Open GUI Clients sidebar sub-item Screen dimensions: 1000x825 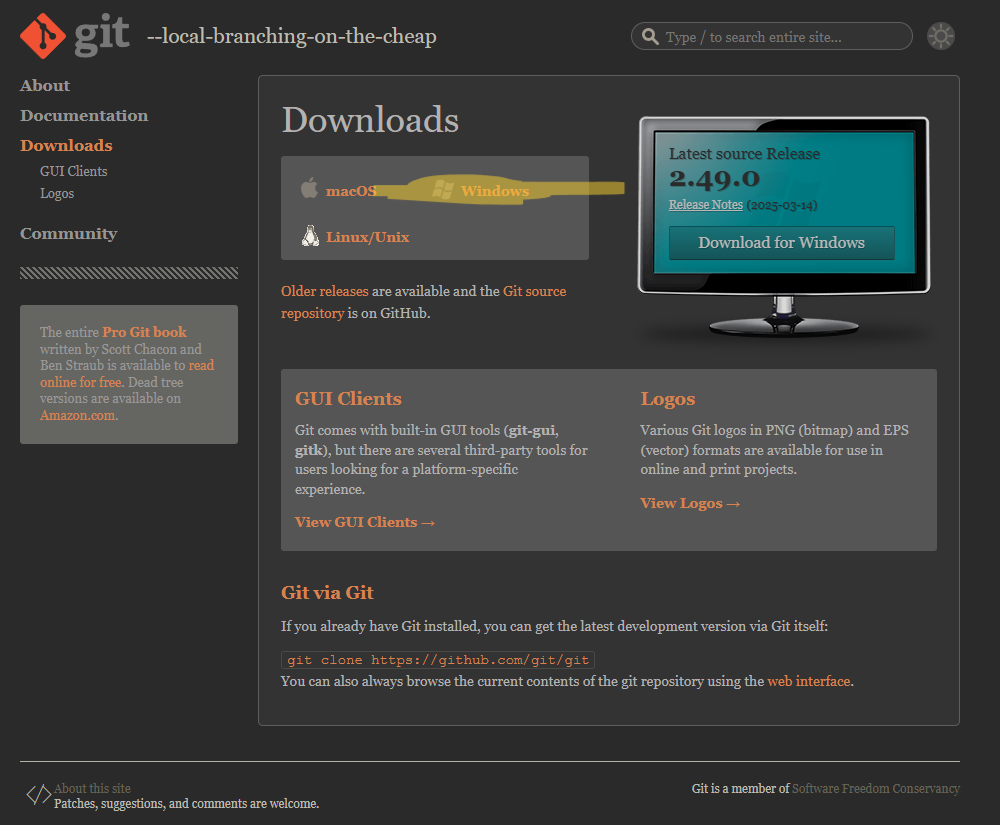click(73, 171)
